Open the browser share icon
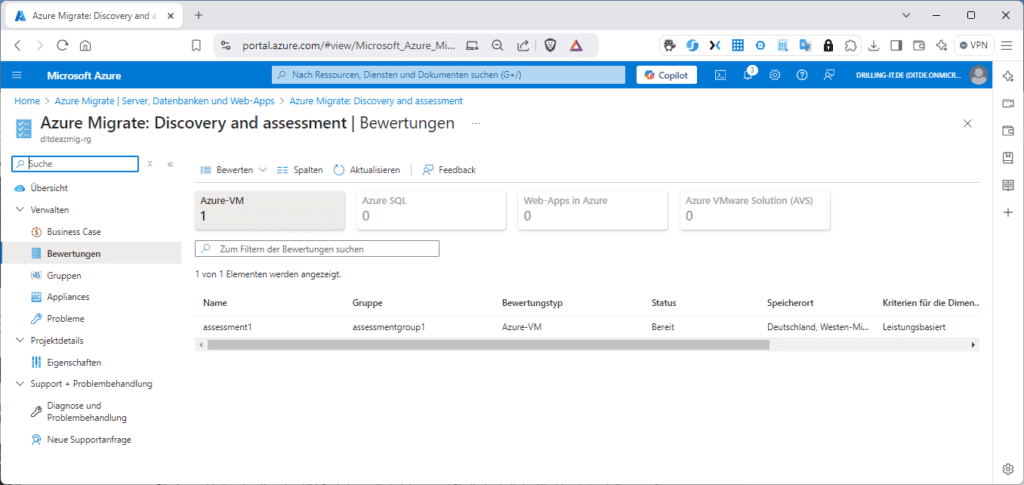The image size is (1024, 485). 522,46
